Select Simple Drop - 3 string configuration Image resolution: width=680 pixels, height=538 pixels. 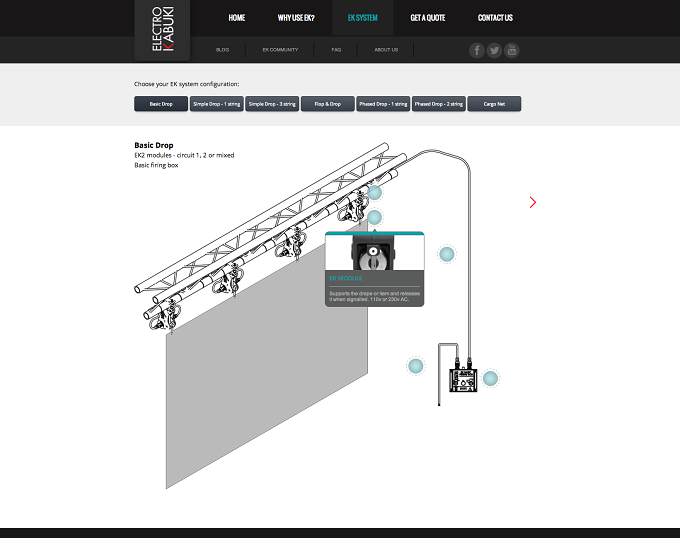(x=272, y=104)
